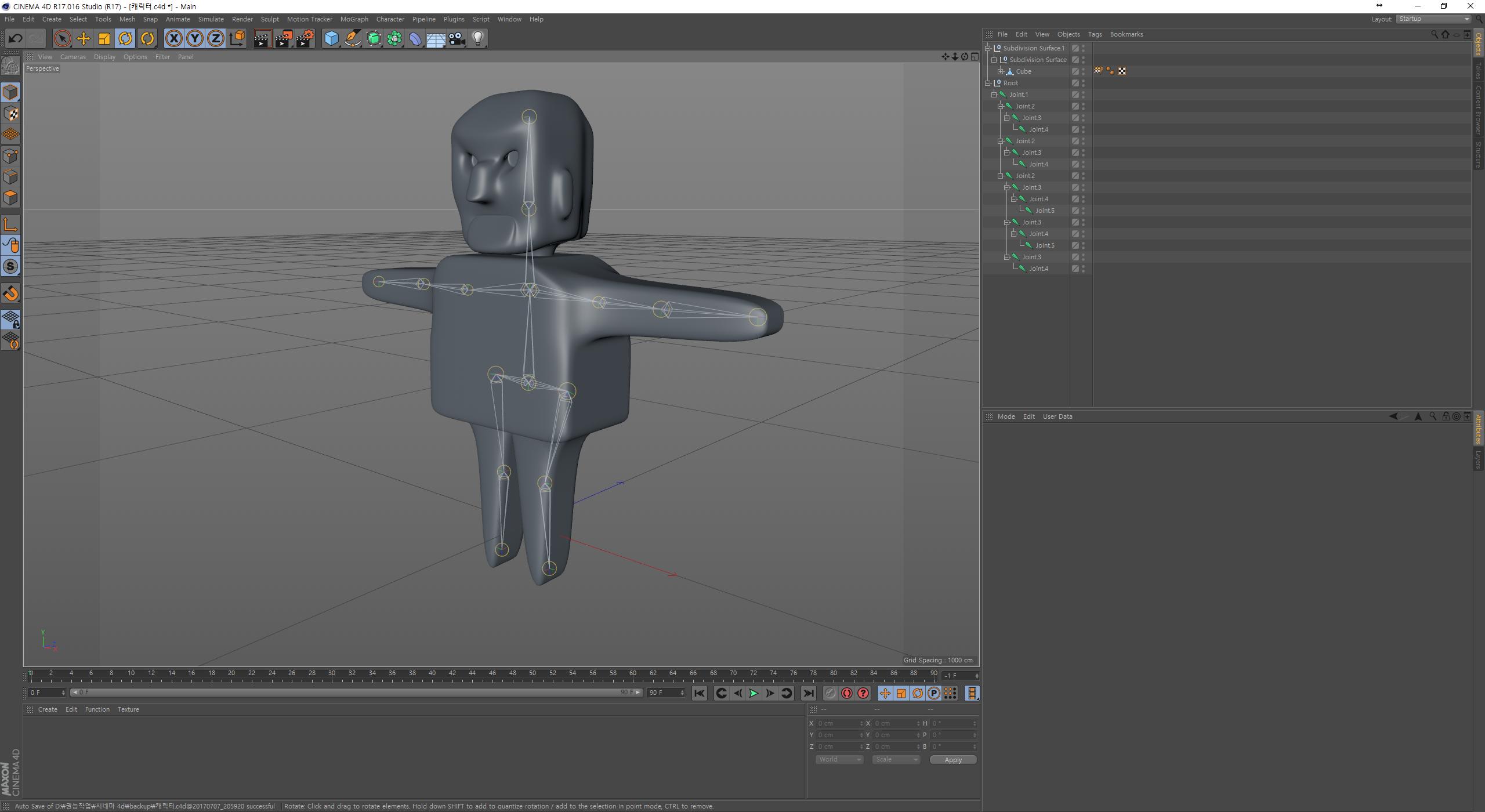Click the preview range bar

[x=356, y=693]
